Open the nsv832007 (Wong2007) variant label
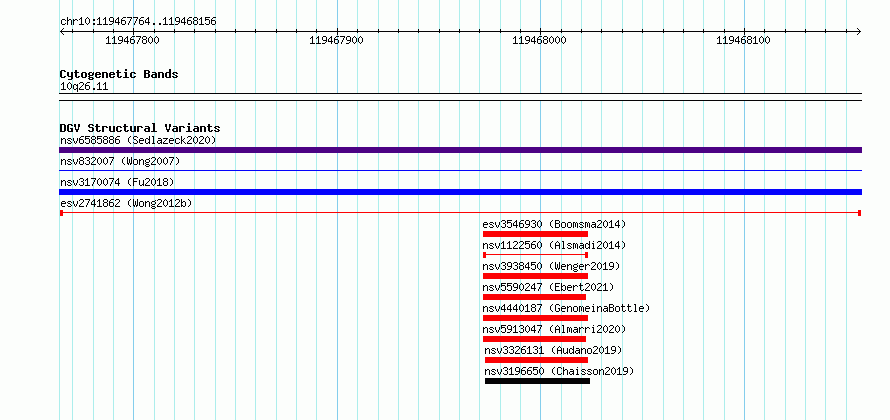Viewport: 890px width, 420px height. (120, 161)
